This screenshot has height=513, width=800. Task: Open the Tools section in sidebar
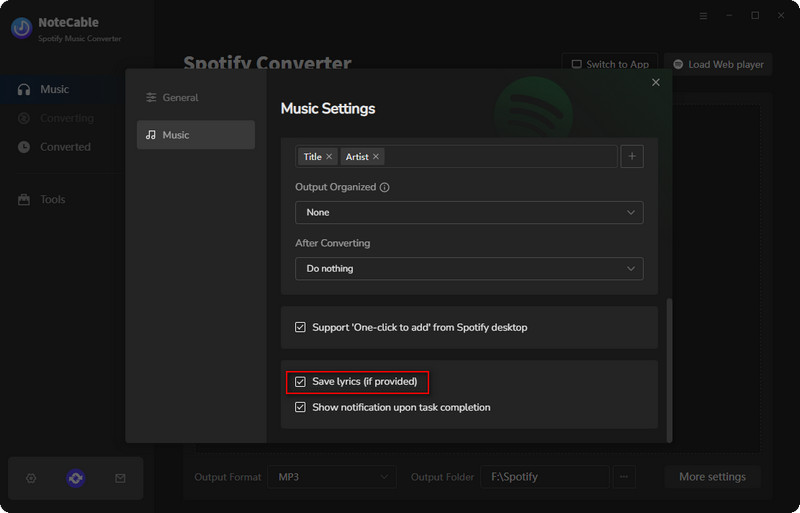(x=41, y=200)
